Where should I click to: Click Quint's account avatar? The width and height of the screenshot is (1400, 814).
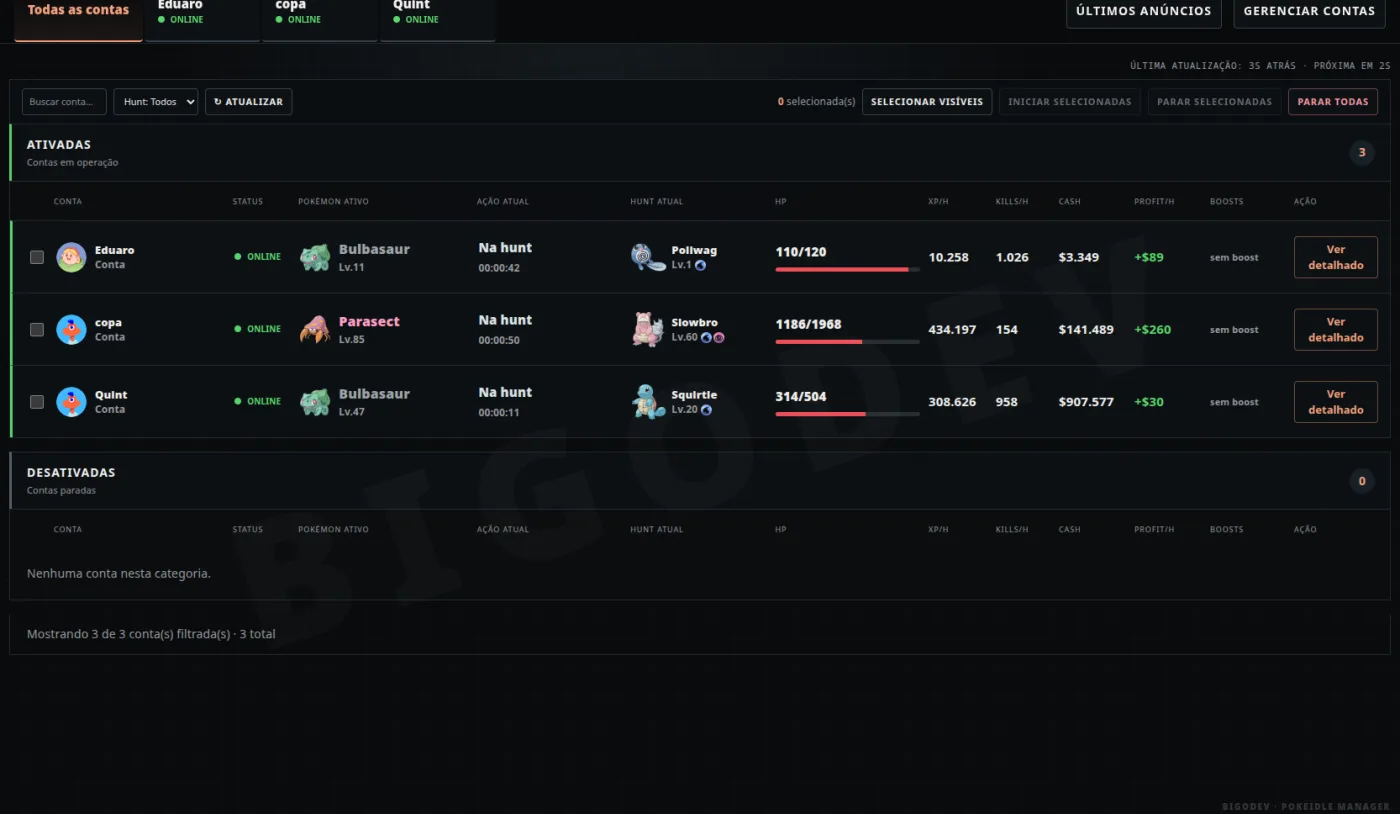pyautogui.click(x=71, y=401)
